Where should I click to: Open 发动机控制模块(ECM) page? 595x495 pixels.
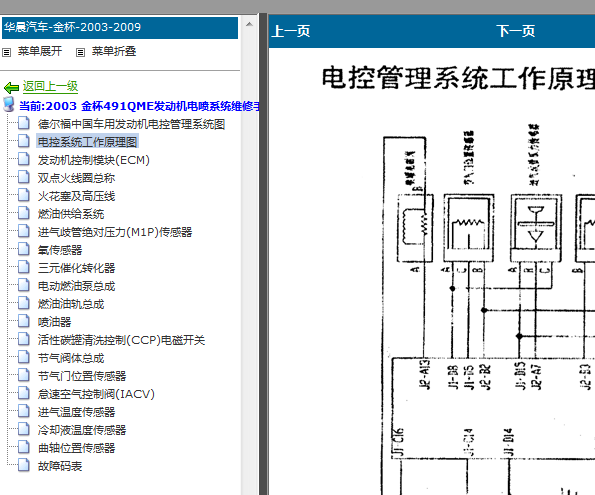click(93, 160)
